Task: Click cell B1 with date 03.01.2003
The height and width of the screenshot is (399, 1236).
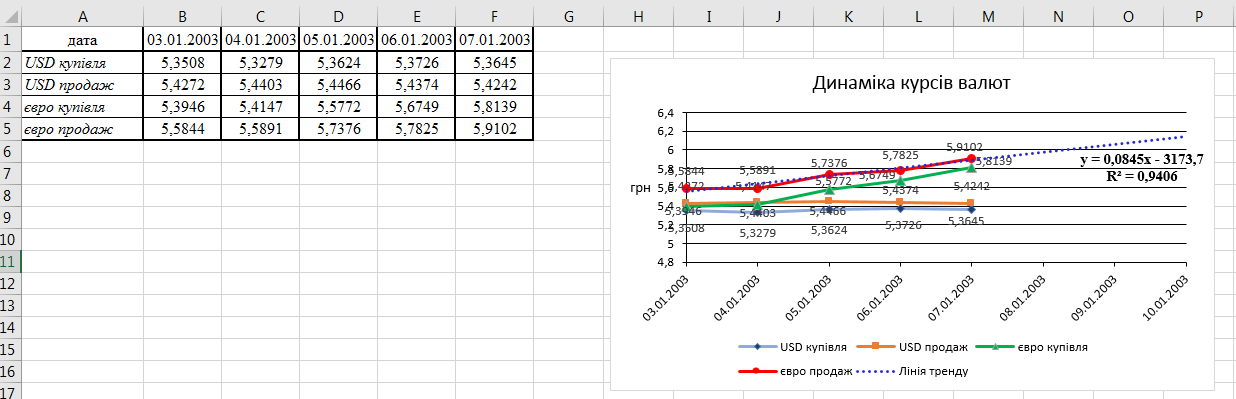Action: 182,40
